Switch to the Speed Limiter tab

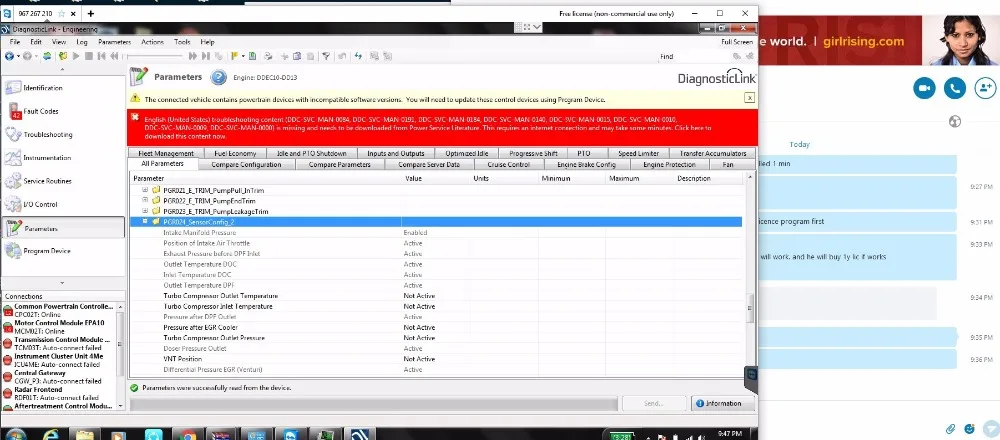(x=638, y=154)
